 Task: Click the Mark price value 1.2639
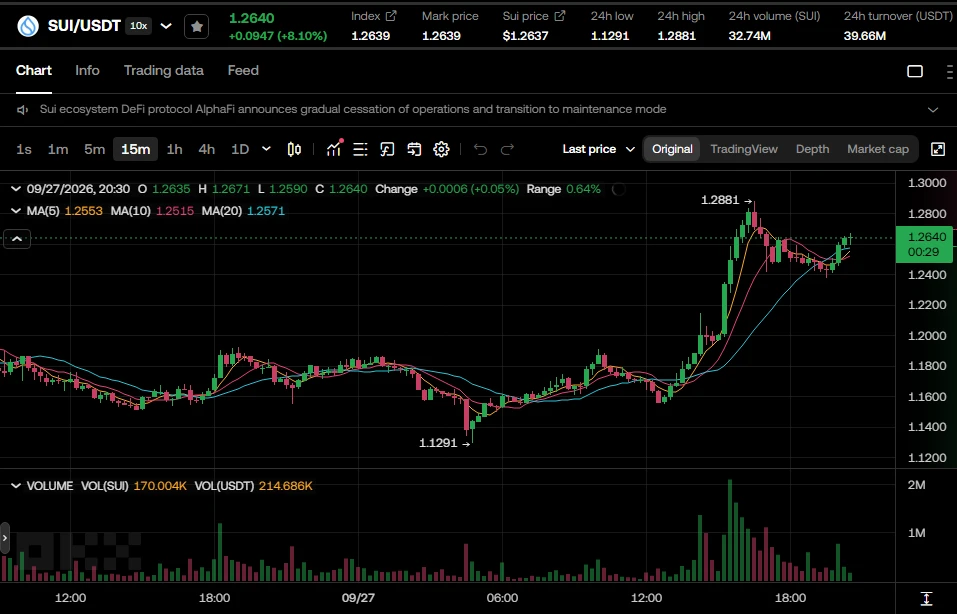(441, 36)
